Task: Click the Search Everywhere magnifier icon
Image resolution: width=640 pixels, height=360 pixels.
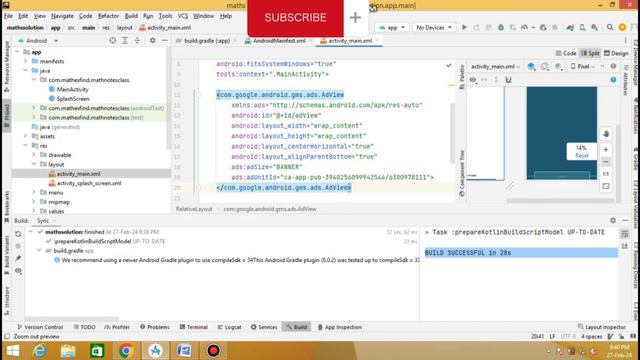Action: click(610, 27)
